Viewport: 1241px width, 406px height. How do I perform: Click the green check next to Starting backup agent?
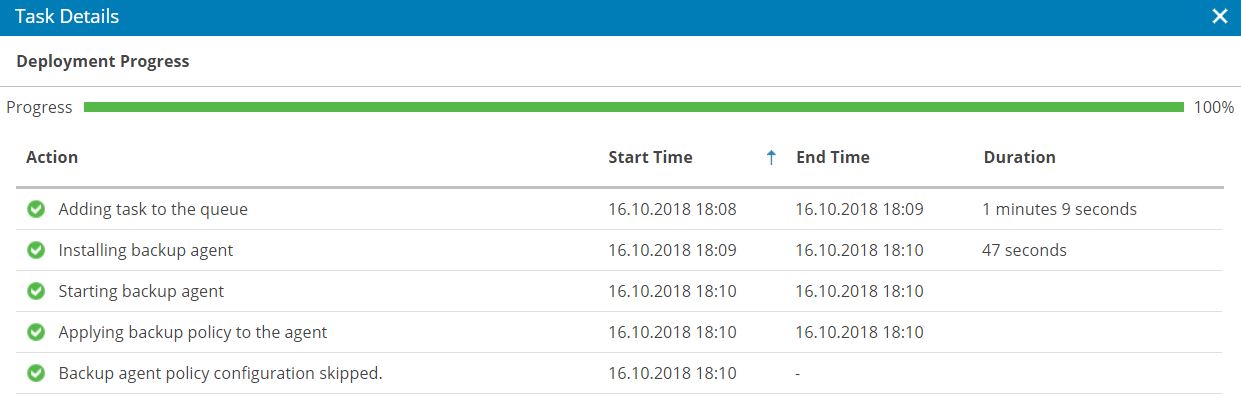click(36, 291)
